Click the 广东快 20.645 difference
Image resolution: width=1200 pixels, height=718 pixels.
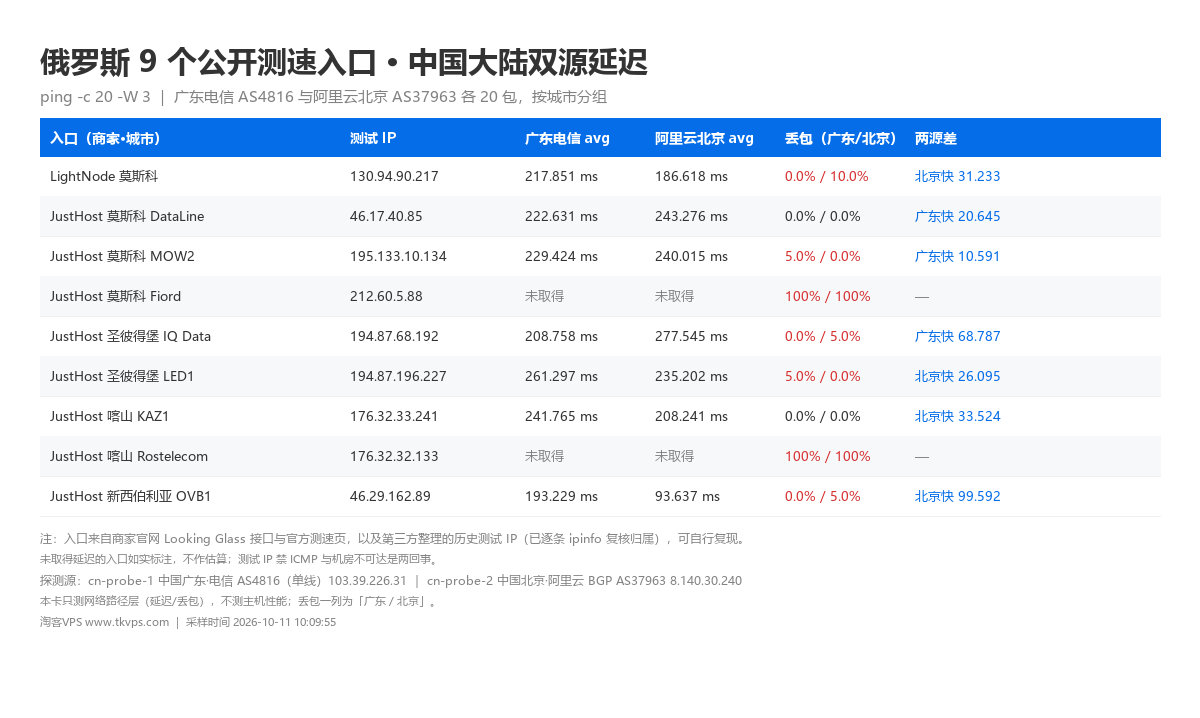957,216
